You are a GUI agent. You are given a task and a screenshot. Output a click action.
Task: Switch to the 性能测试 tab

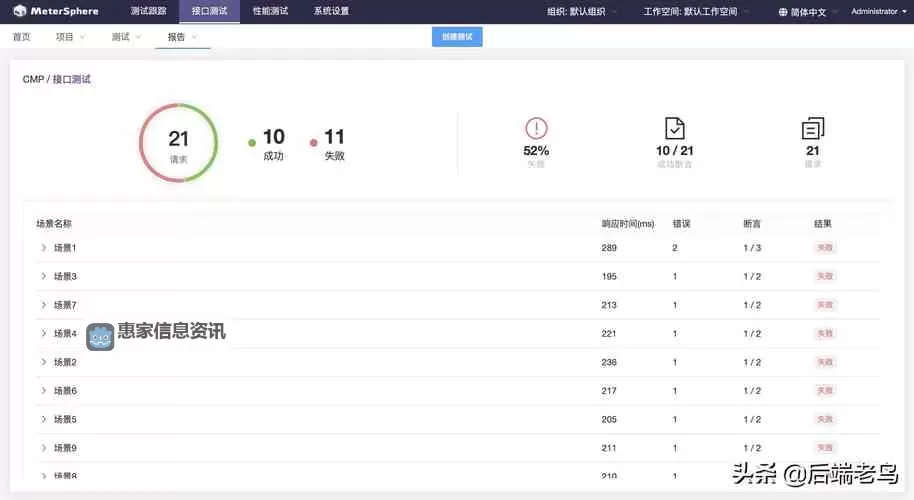[x=270, y=12]
